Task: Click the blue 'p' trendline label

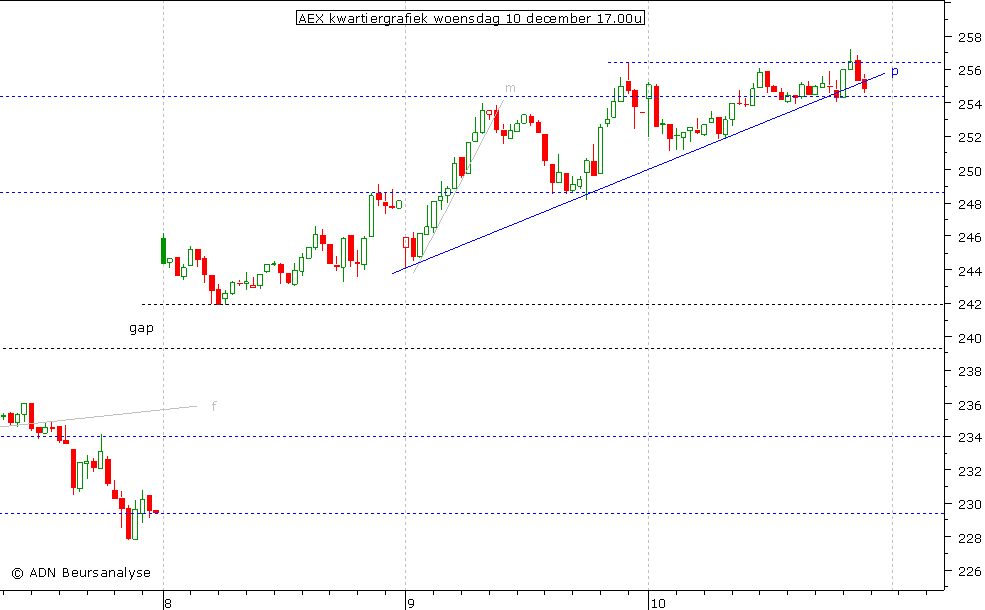Action: click(895, 72)
